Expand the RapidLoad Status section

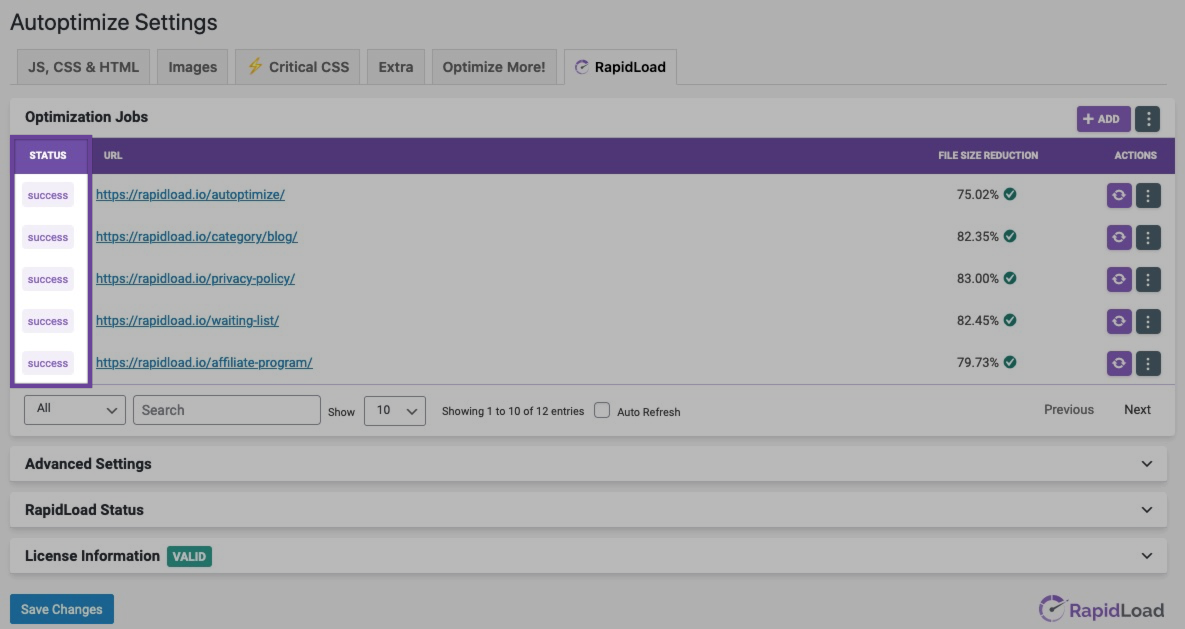[x=588, y=510]
